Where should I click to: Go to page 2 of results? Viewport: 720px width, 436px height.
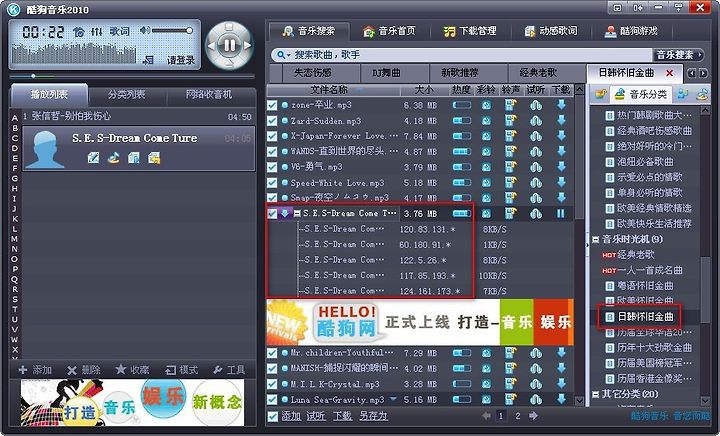click(x=518, y=416)
